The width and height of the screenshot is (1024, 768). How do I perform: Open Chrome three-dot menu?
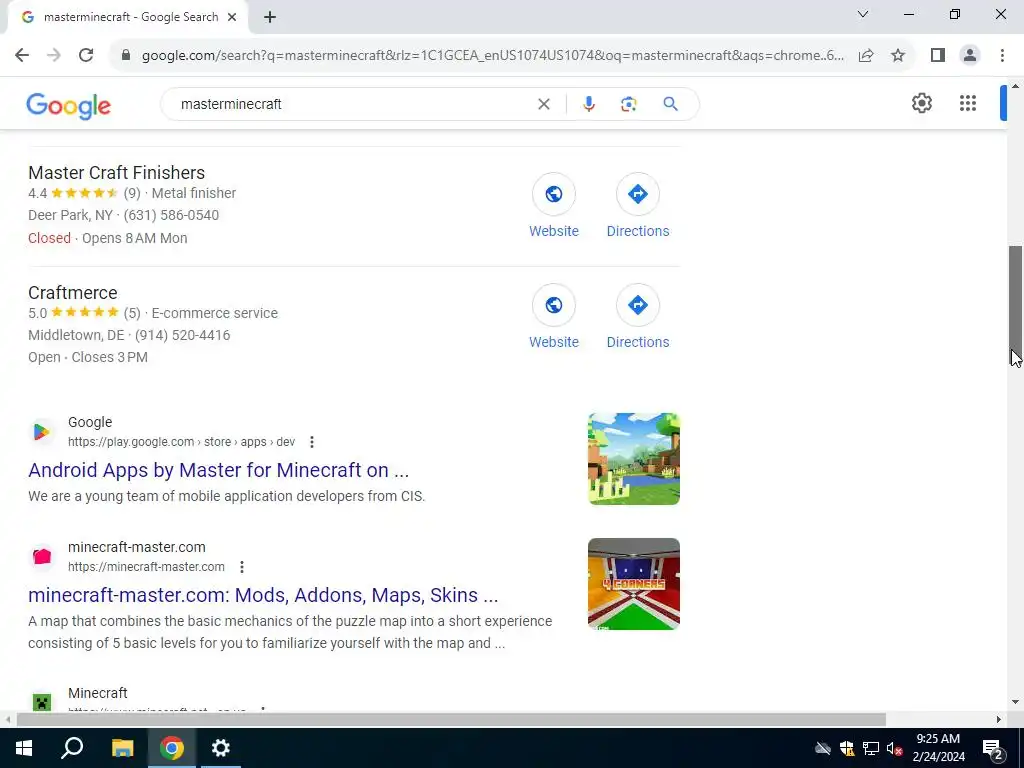[x=1002, y=56]
